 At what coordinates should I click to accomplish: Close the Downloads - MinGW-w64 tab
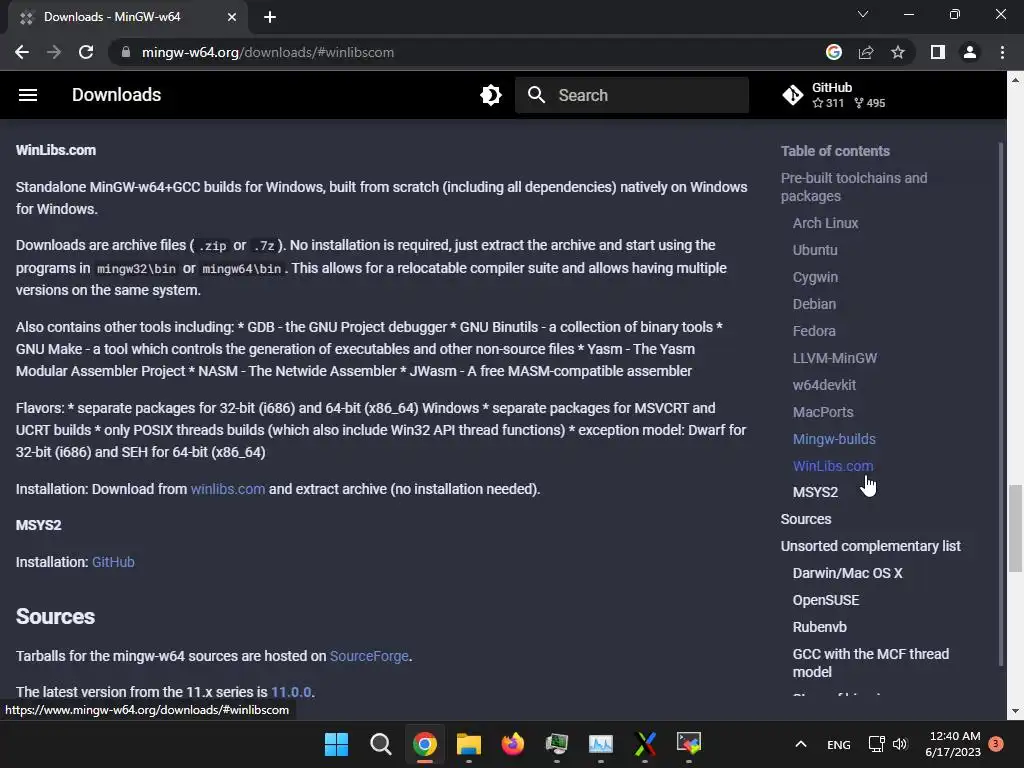coord(232,17)
